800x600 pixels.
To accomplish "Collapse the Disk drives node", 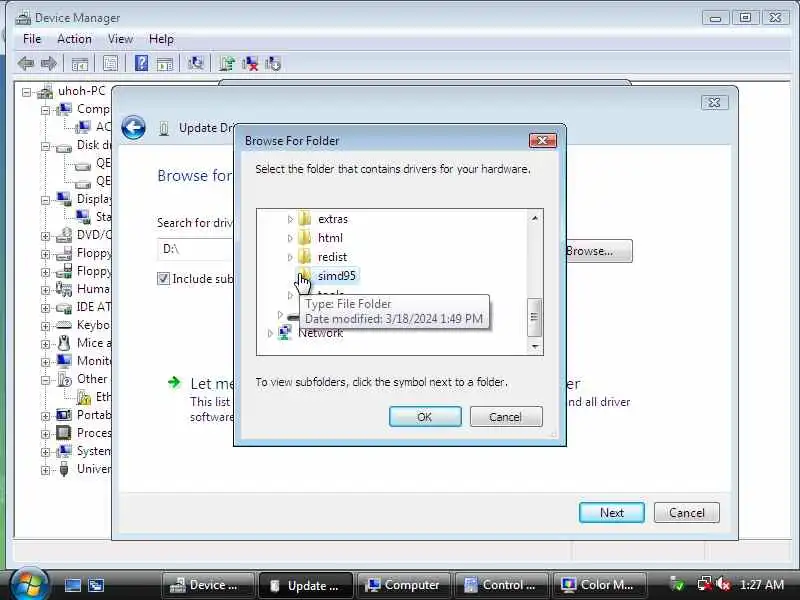I will coord(45,146).
